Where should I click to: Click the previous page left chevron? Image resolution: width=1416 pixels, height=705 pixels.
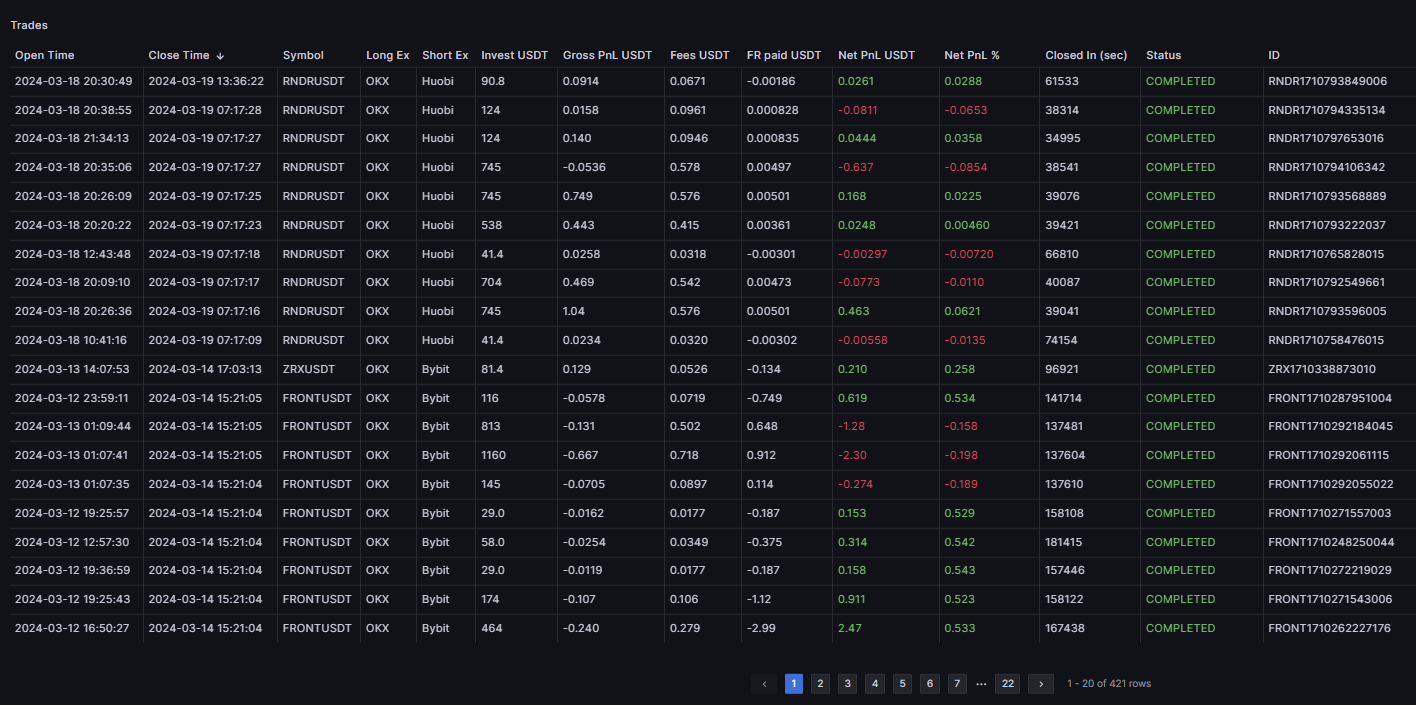click(x=764, y=684)
